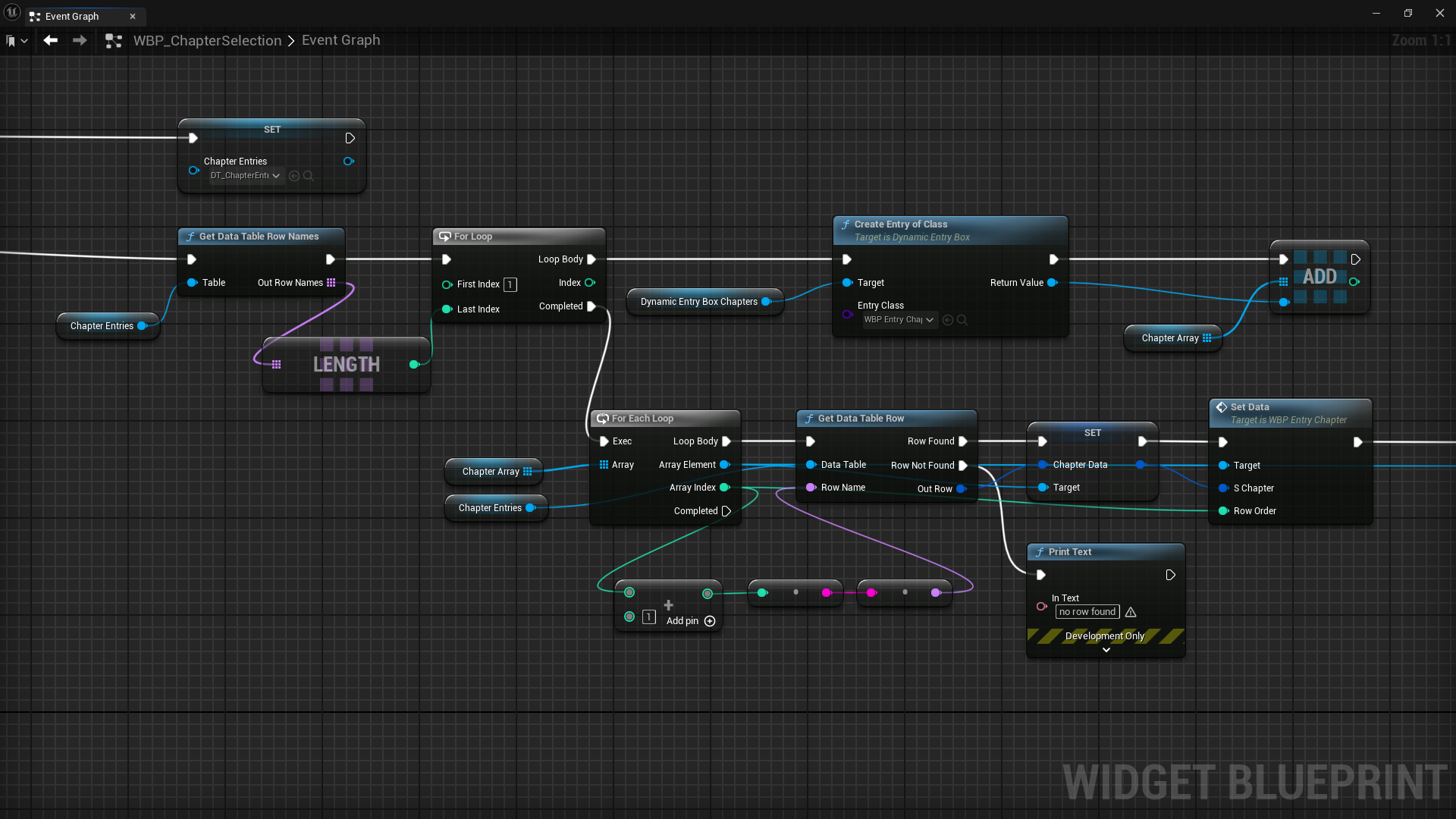Screen dimensions: 1456x819
Task: Click the LENGTH node
Action: (347, 365)
